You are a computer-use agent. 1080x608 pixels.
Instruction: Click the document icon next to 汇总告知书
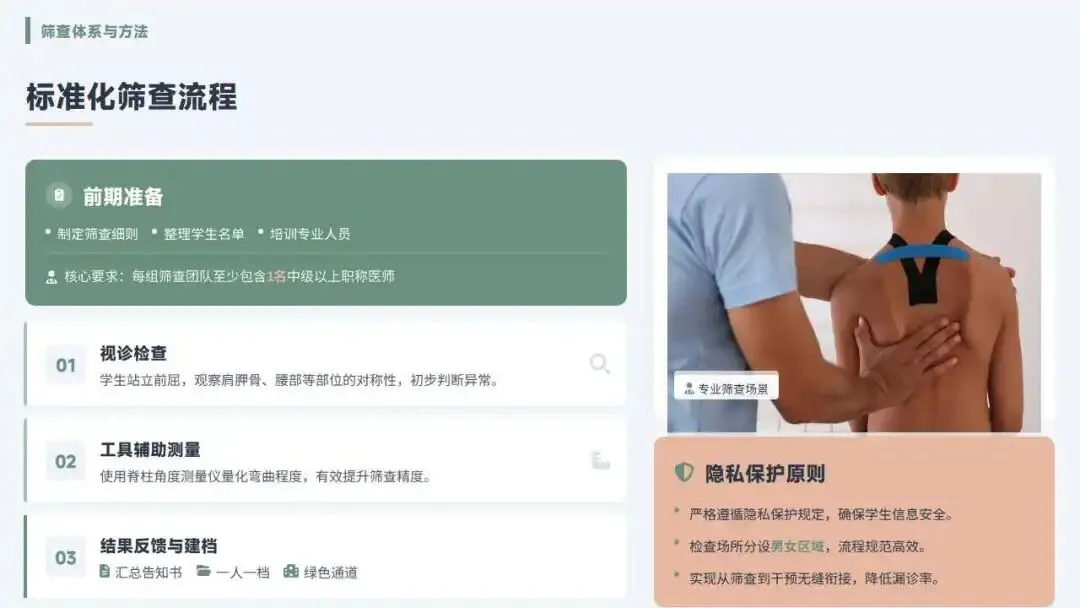105,572
